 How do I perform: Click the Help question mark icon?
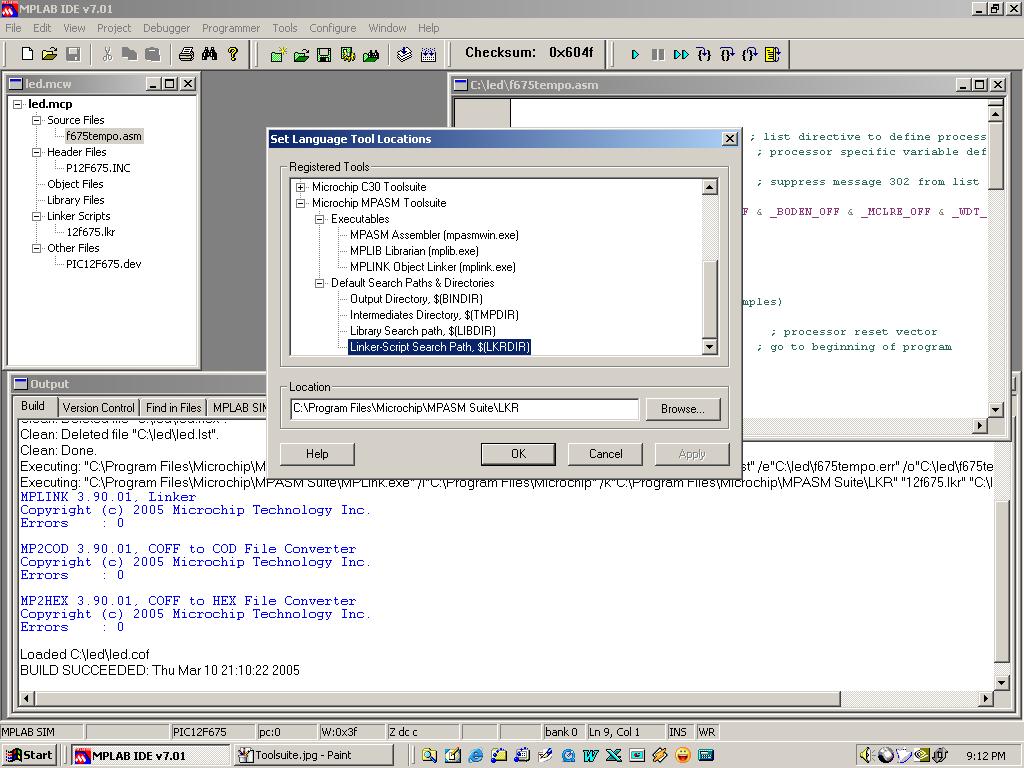tap(233, 54)
